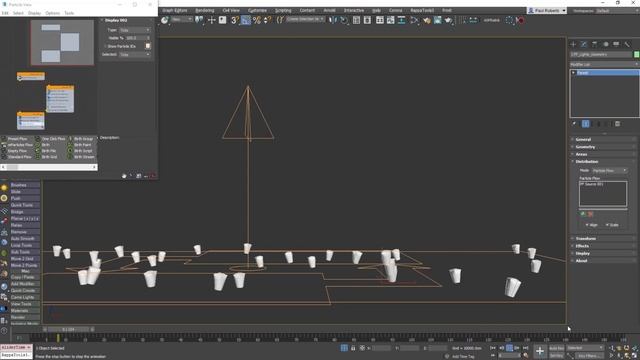Click the green add icon under Particle Flow list
The height and width of the screenshot is (360, 640).
pos(583,213)
